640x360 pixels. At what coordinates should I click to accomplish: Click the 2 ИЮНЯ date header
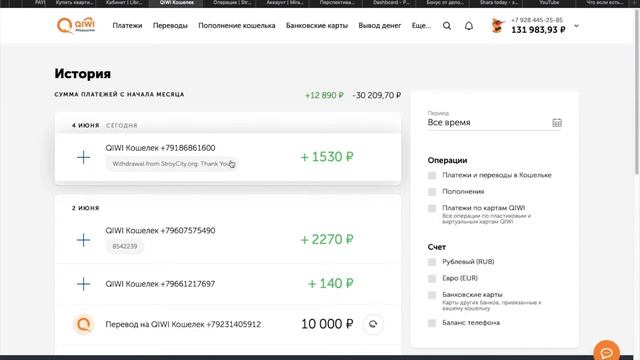(x=86, y=208)
